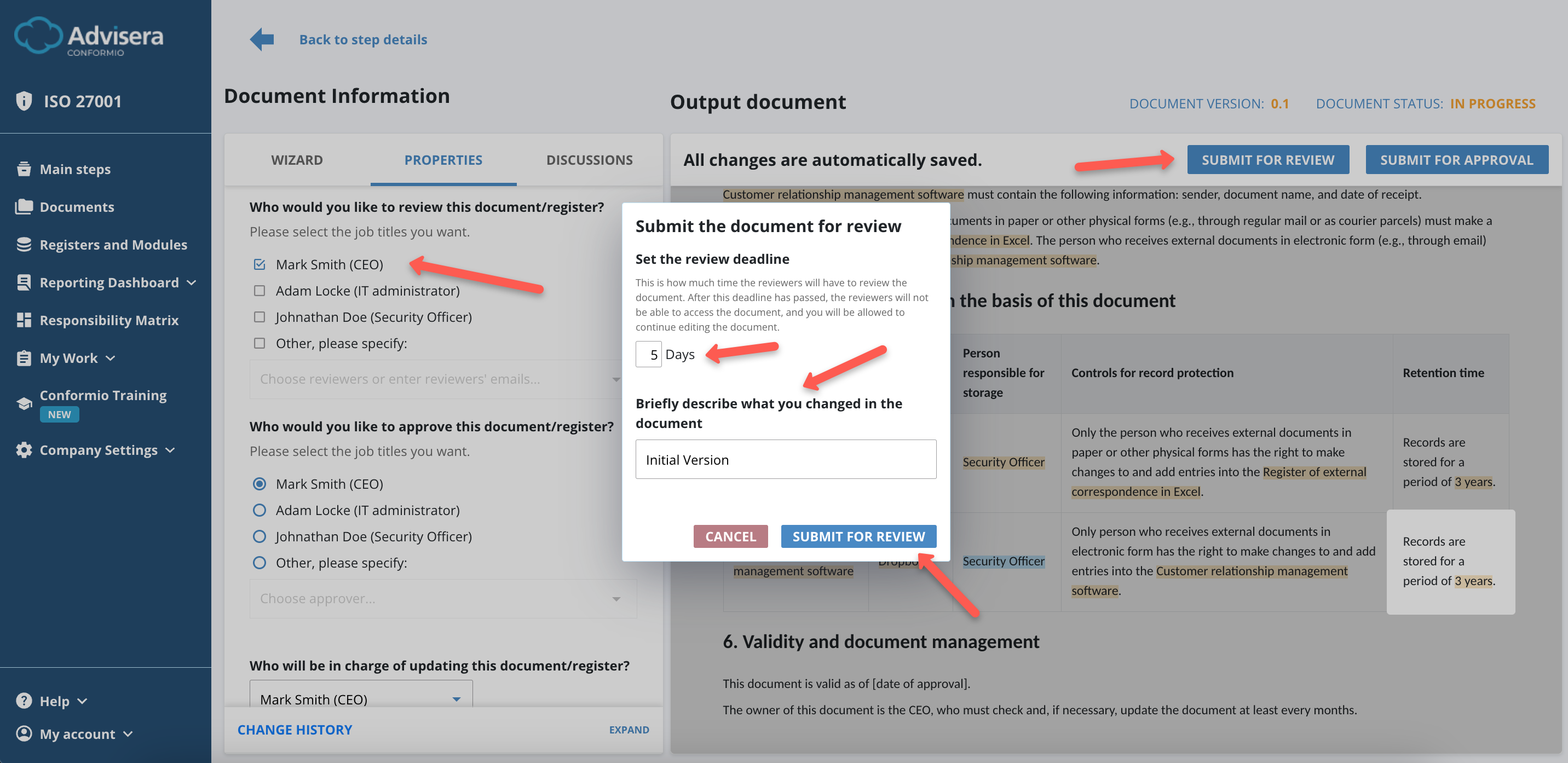
Task: Switch to the DISCUSSIONS tab
Action: (x=589, y=159)
